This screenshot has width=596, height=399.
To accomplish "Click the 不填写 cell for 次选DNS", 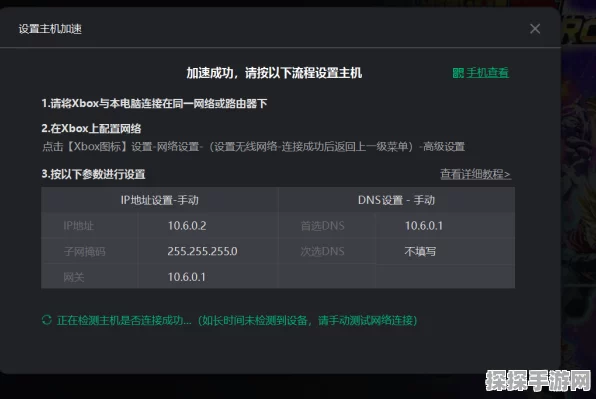I will [x=420, y=251].
